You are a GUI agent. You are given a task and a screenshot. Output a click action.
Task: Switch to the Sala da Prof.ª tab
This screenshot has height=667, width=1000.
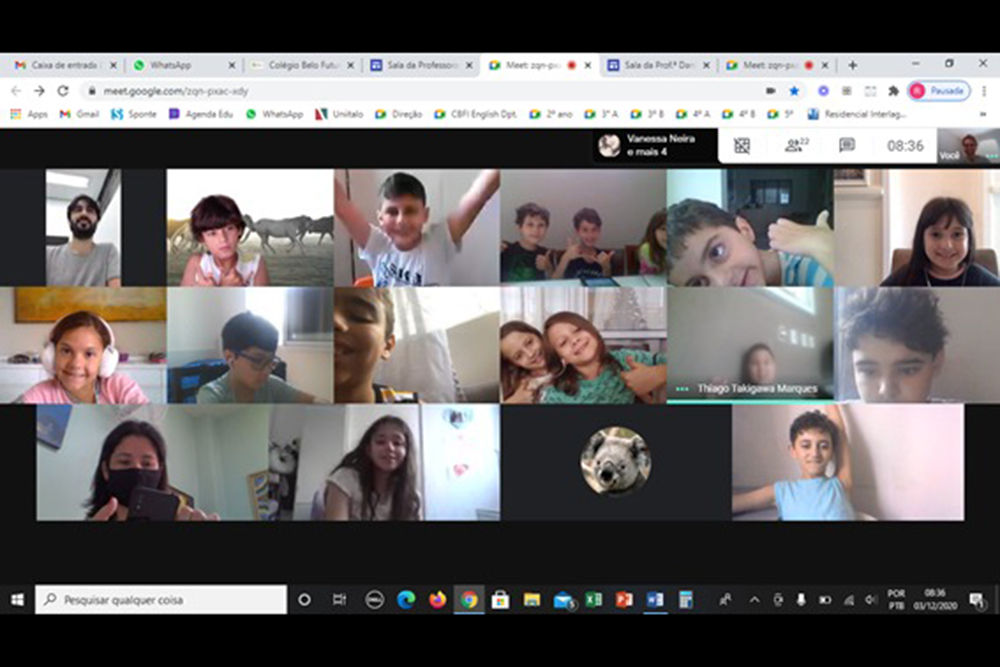click(x=659, y=65)
